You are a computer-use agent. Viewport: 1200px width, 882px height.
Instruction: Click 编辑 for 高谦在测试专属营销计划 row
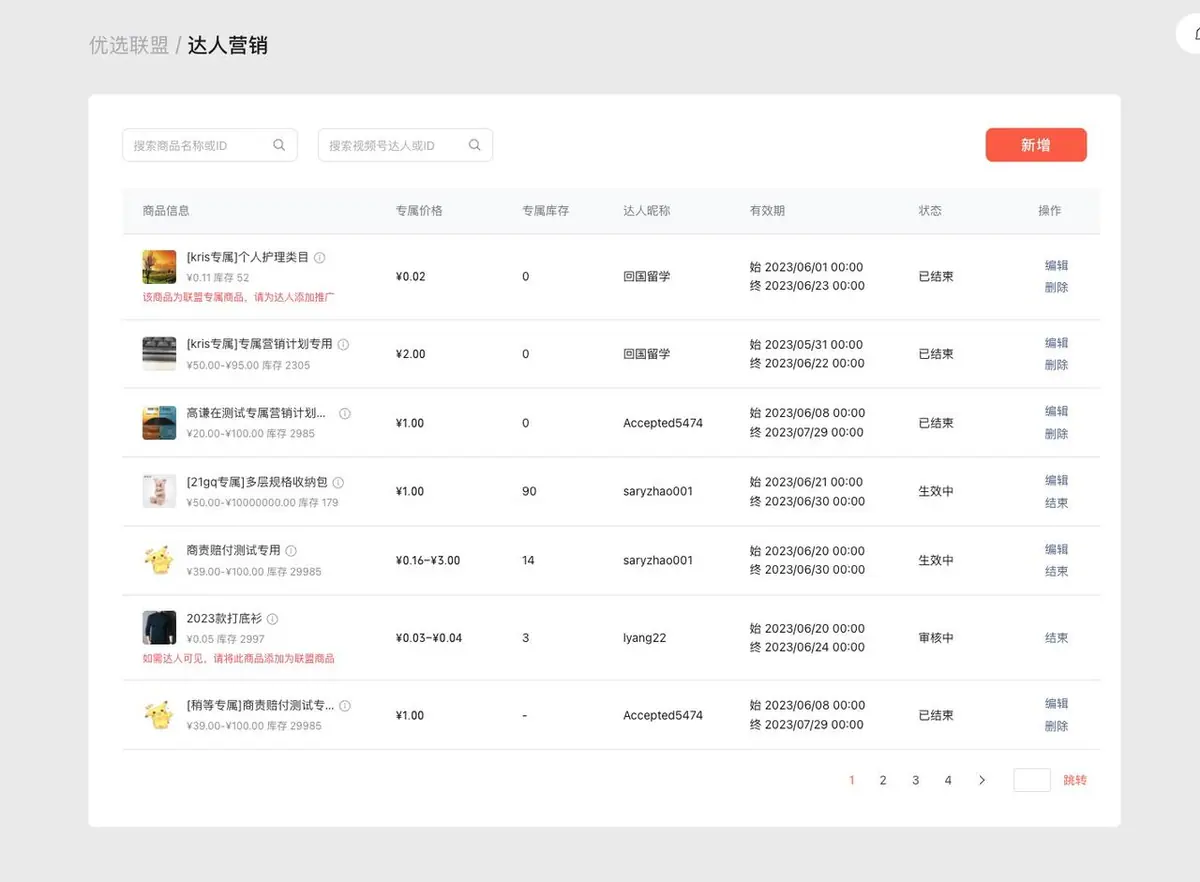(1056, 411)
